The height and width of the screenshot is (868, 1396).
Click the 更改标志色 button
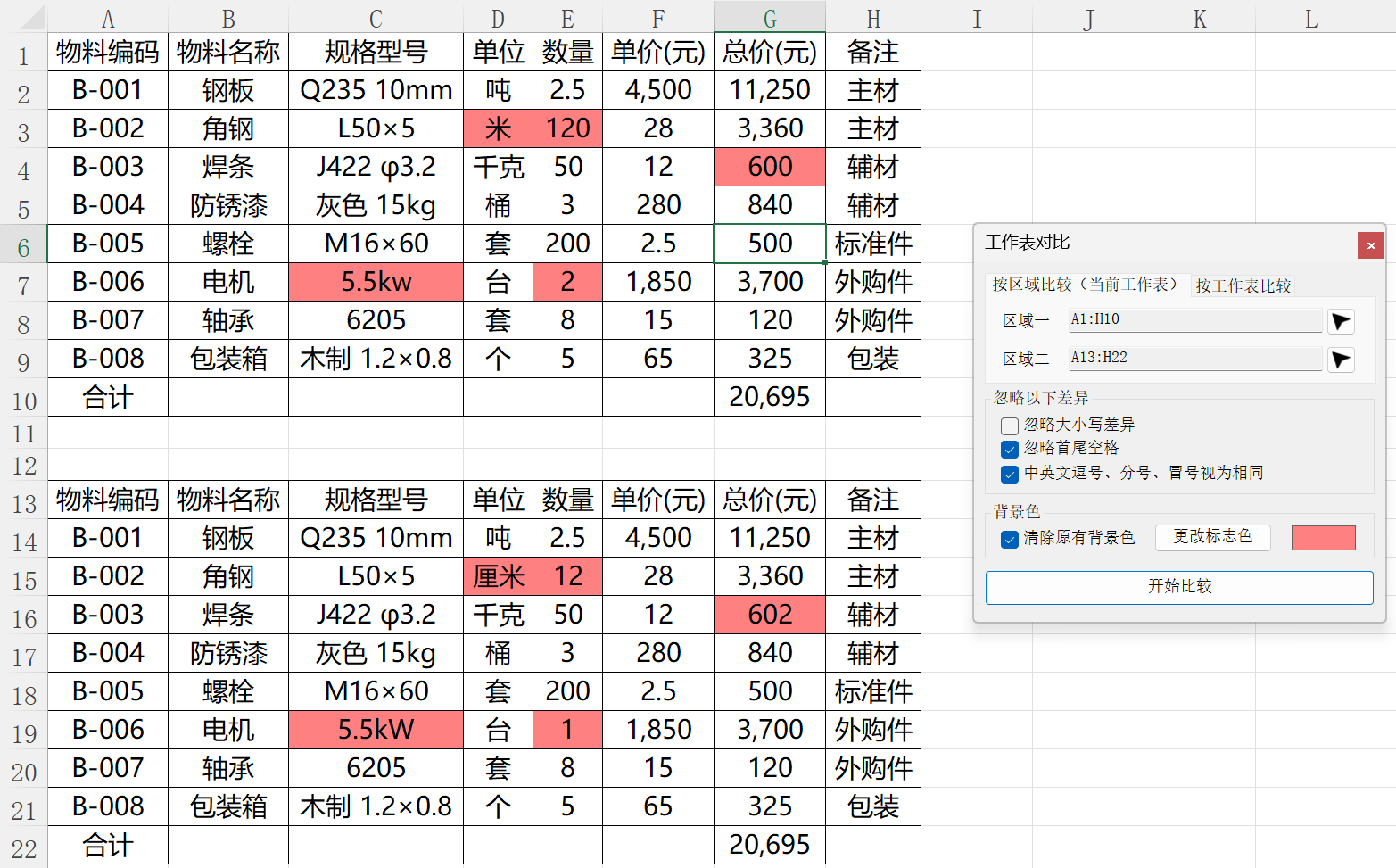click(x=1213, y=537)
